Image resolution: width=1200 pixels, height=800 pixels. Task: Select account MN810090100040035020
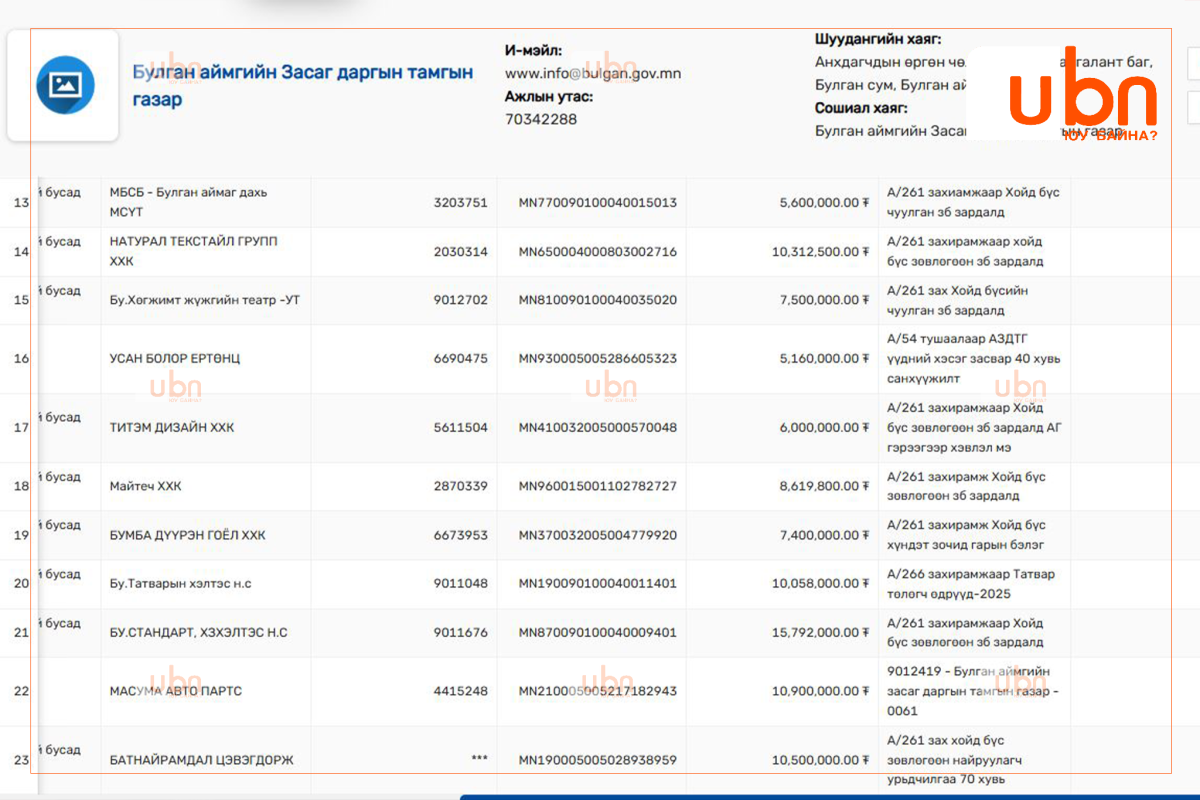pos(597,300)
